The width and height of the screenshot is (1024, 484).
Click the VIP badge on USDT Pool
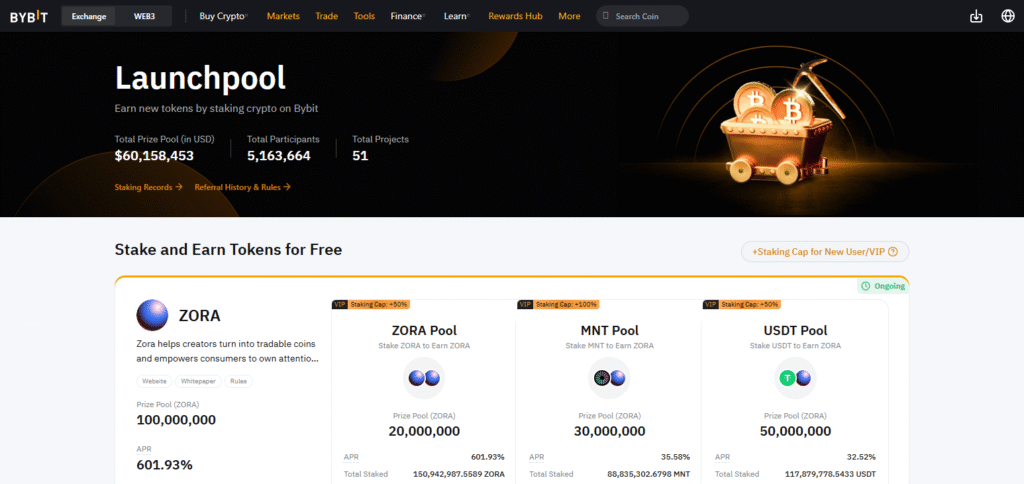point(711,304)
